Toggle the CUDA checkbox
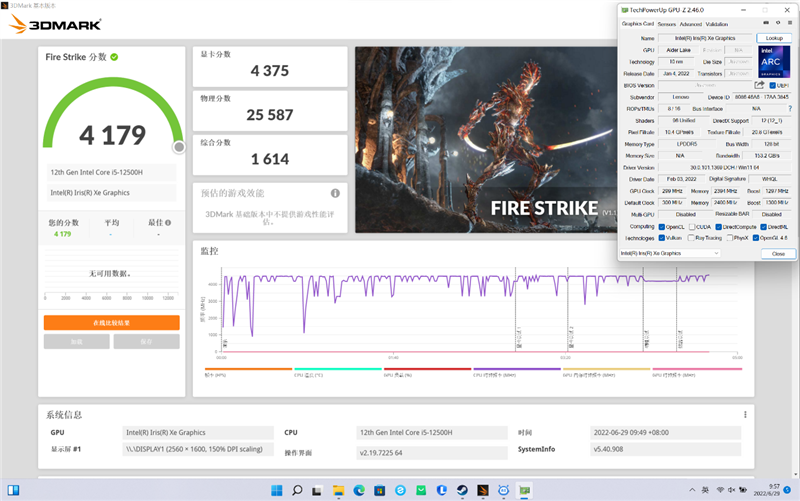This screenshot has height=501, width=800. tap(692, 227)
